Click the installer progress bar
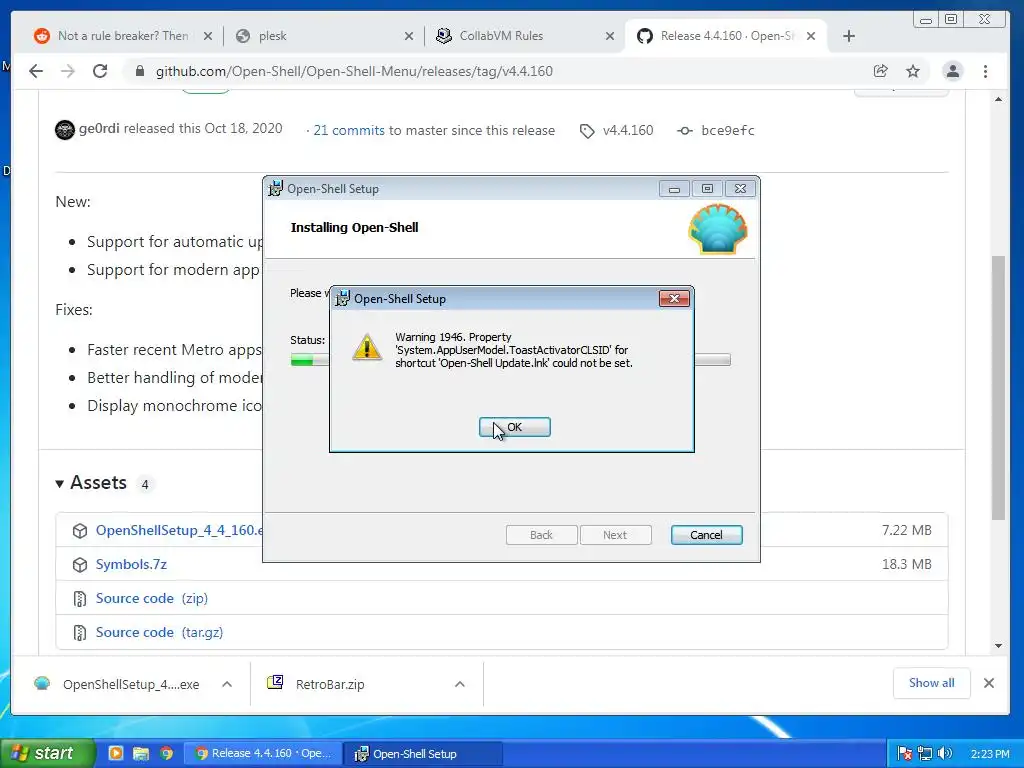 click(510, 360)
